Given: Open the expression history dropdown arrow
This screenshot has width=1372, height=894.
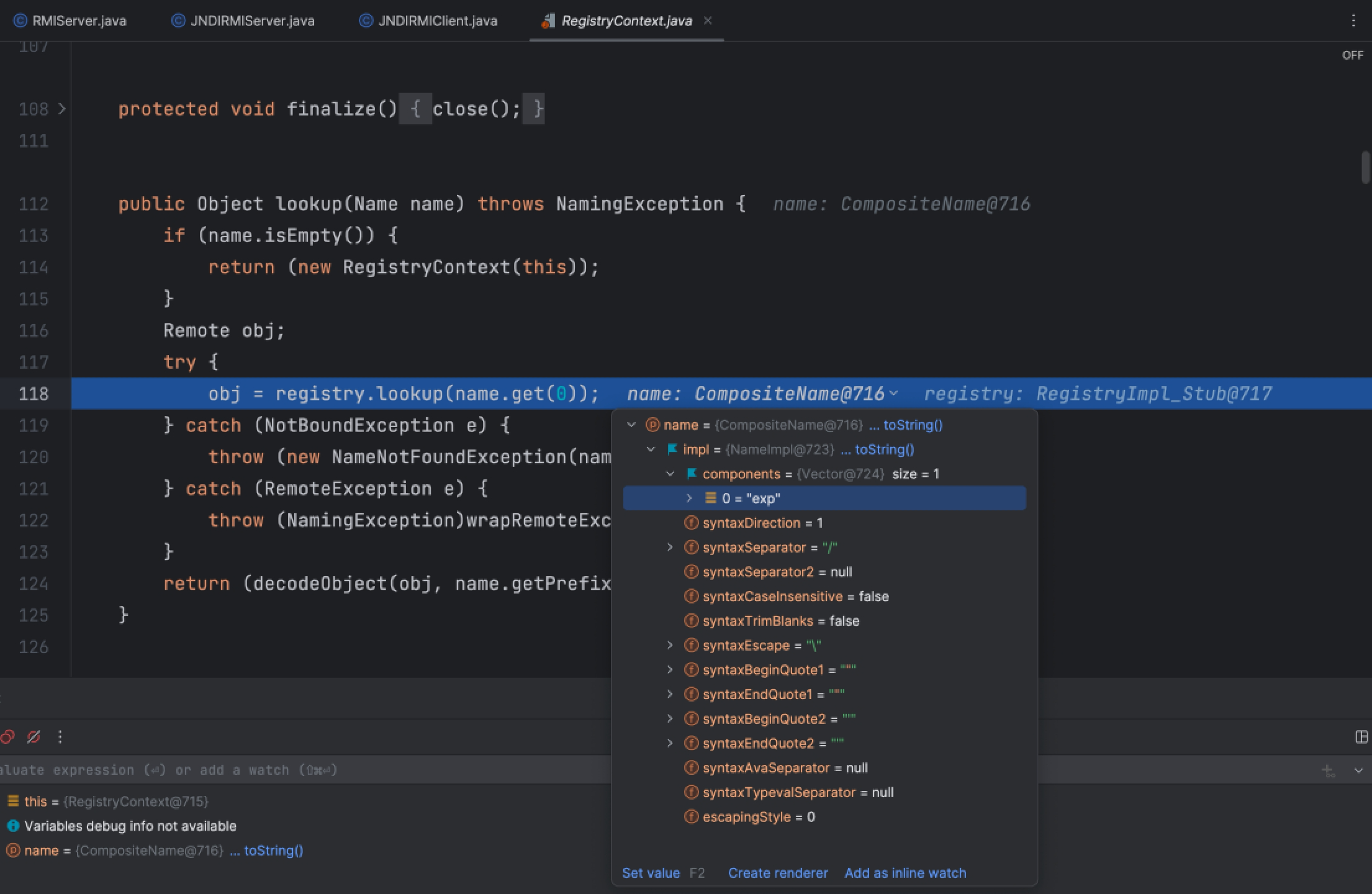Looking at the screenshot, I should 1358,770.
